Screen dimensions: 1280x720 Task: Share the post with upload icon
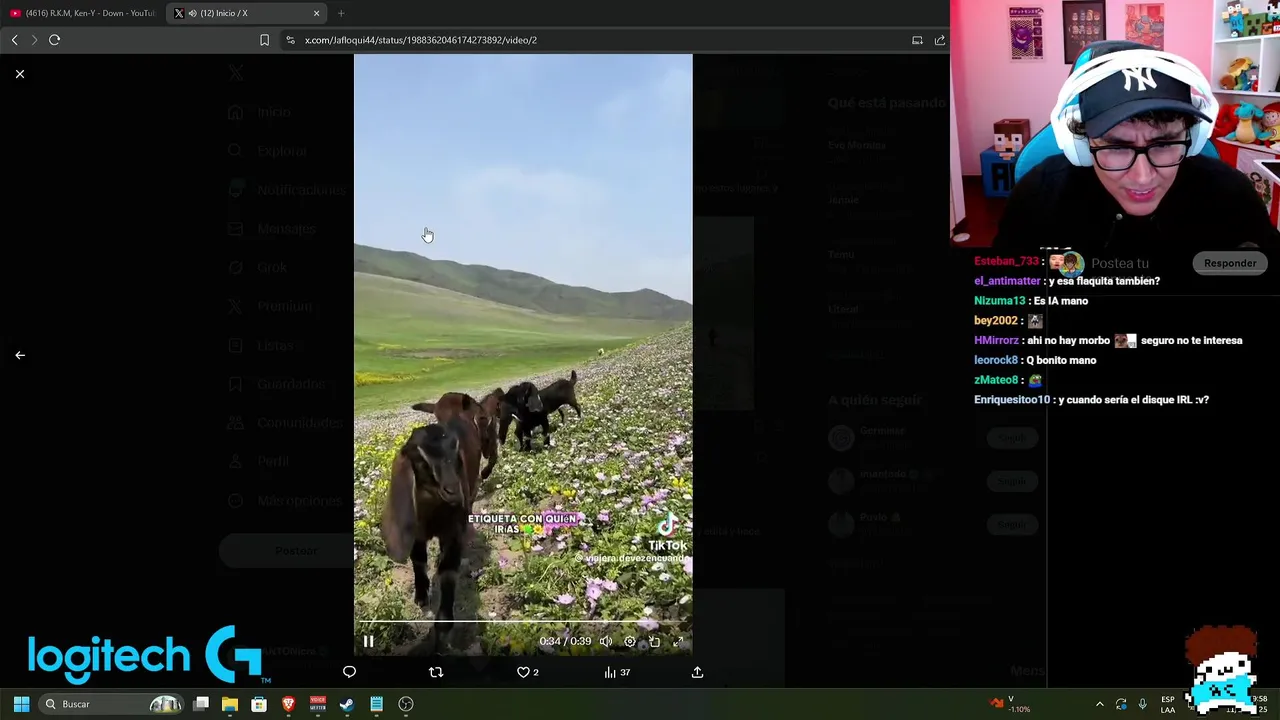click(697, 672)
